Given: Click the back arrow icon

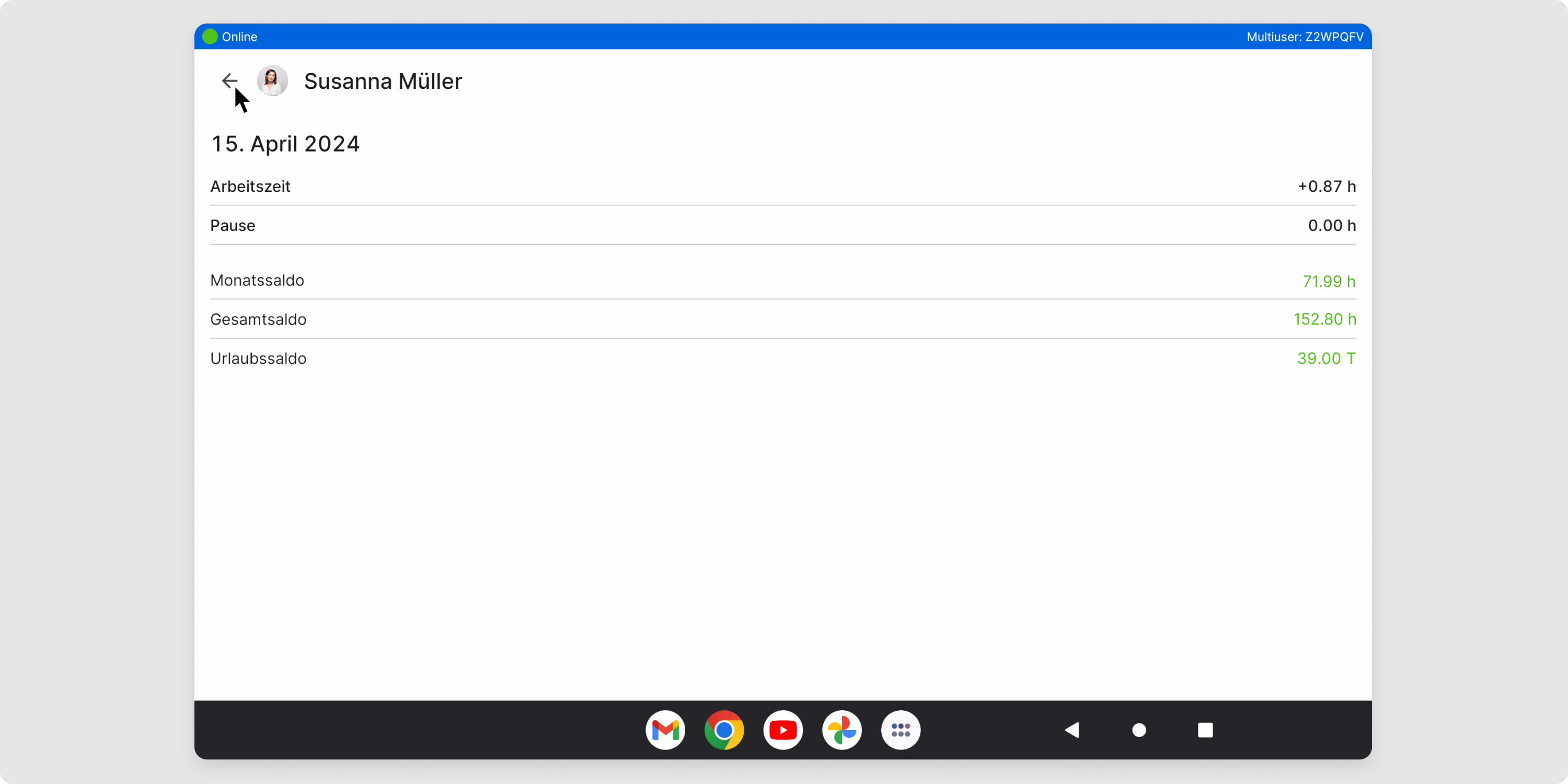Looking at the screenshot, I should [229, 80].
